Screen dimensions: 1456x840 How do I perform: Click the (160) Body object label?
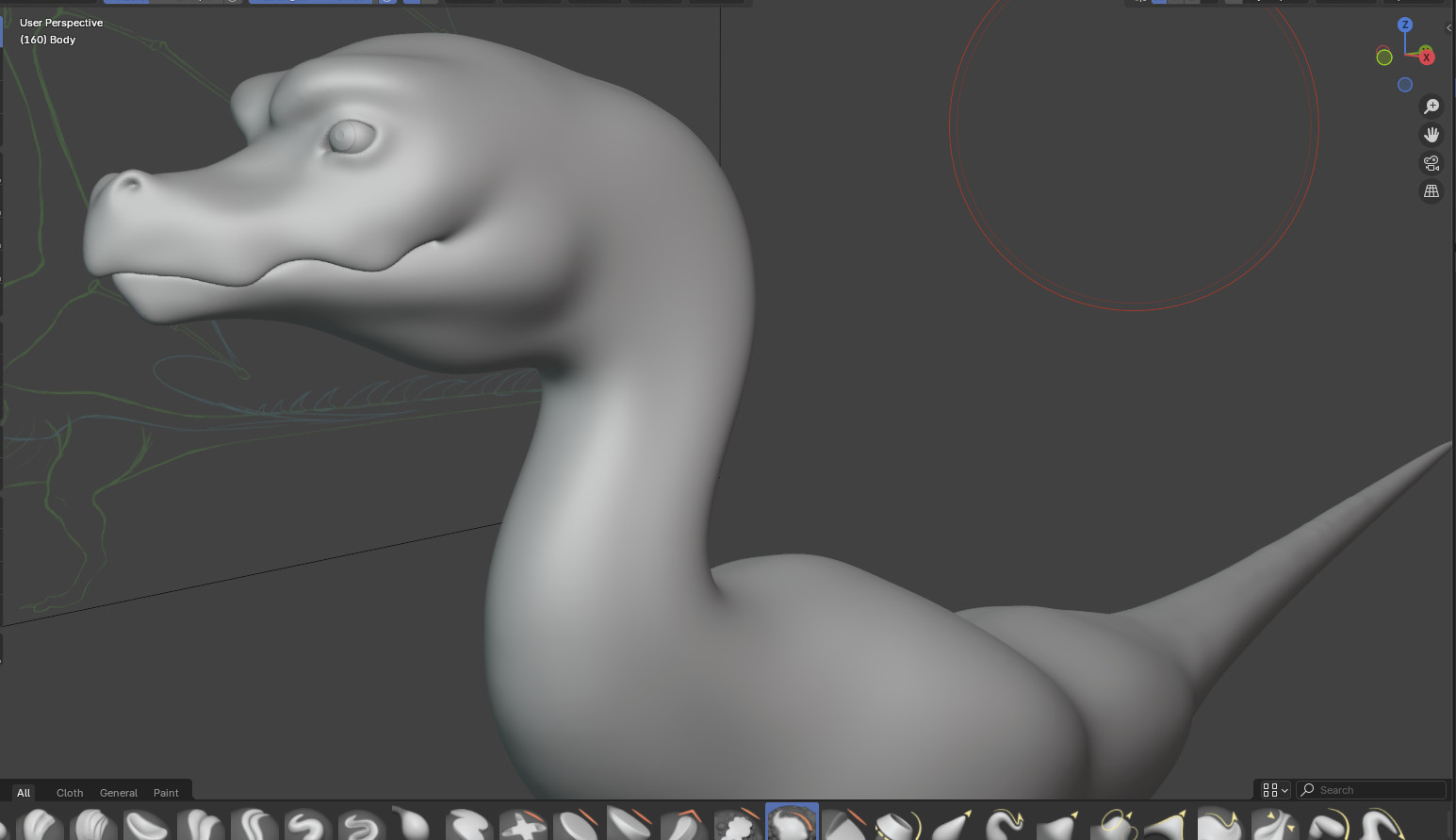click(x=47, y=40)
